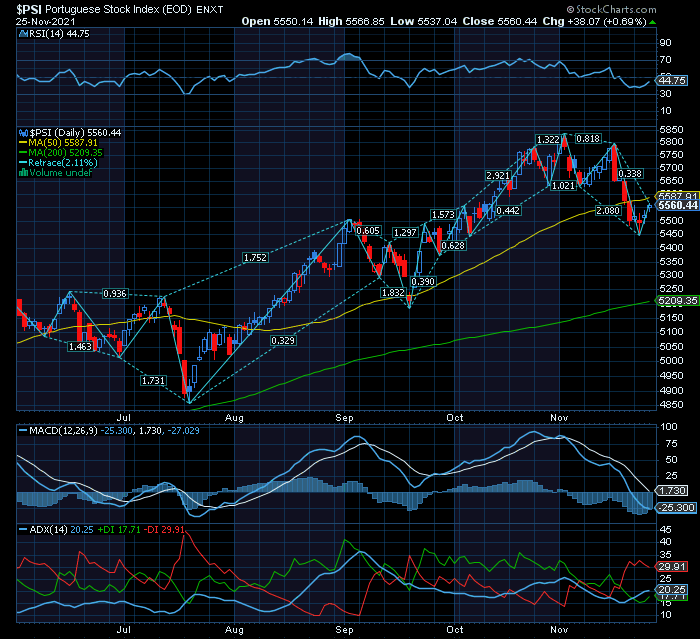This screenshot has height=639, width=700.
Task: Click the 20.25 blue tag on ADX axis
Action: point(672,590)
